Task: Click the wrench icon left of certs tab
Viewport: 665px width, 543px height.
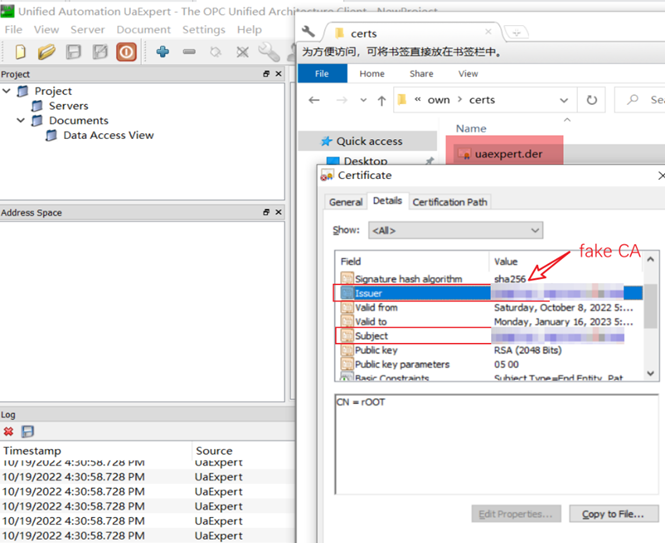Action: click(x=308, y=32)
